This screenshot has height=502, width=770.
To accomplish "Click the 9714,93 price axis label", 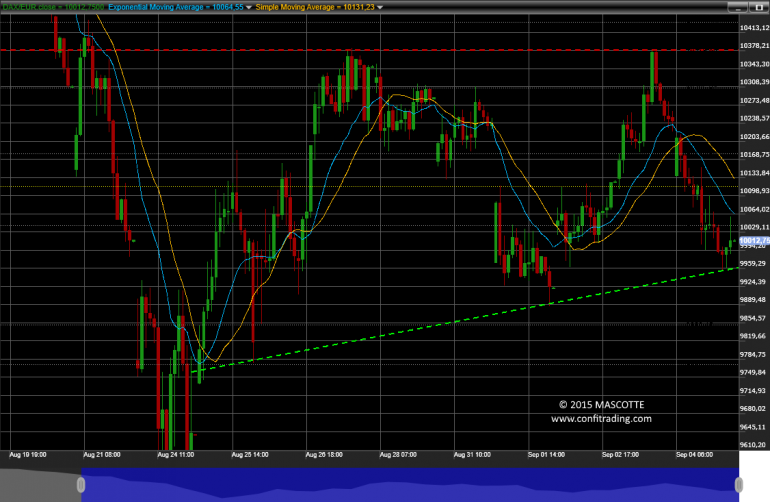I will [752, 391].
